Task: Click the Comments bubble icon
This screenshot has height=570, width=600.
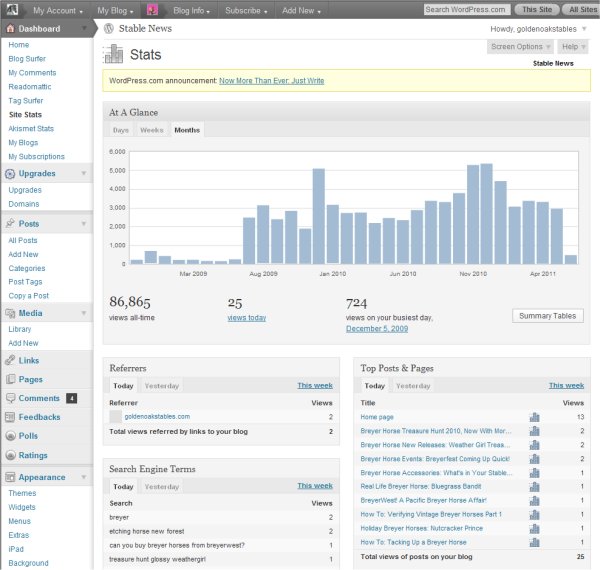Action: pos(10,398)
